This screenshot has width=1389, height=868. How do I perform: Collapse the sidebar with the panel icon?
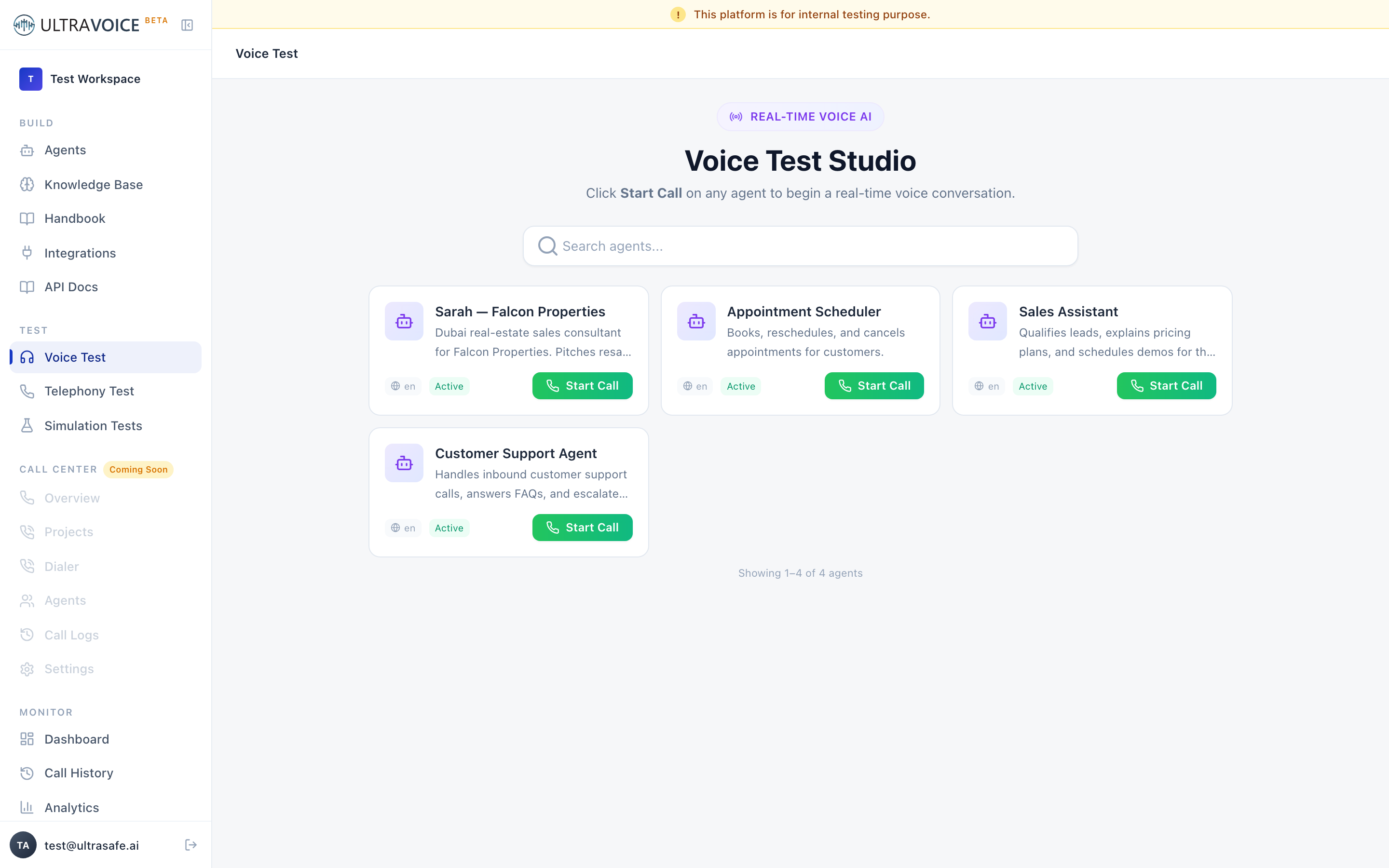[187, 25]
